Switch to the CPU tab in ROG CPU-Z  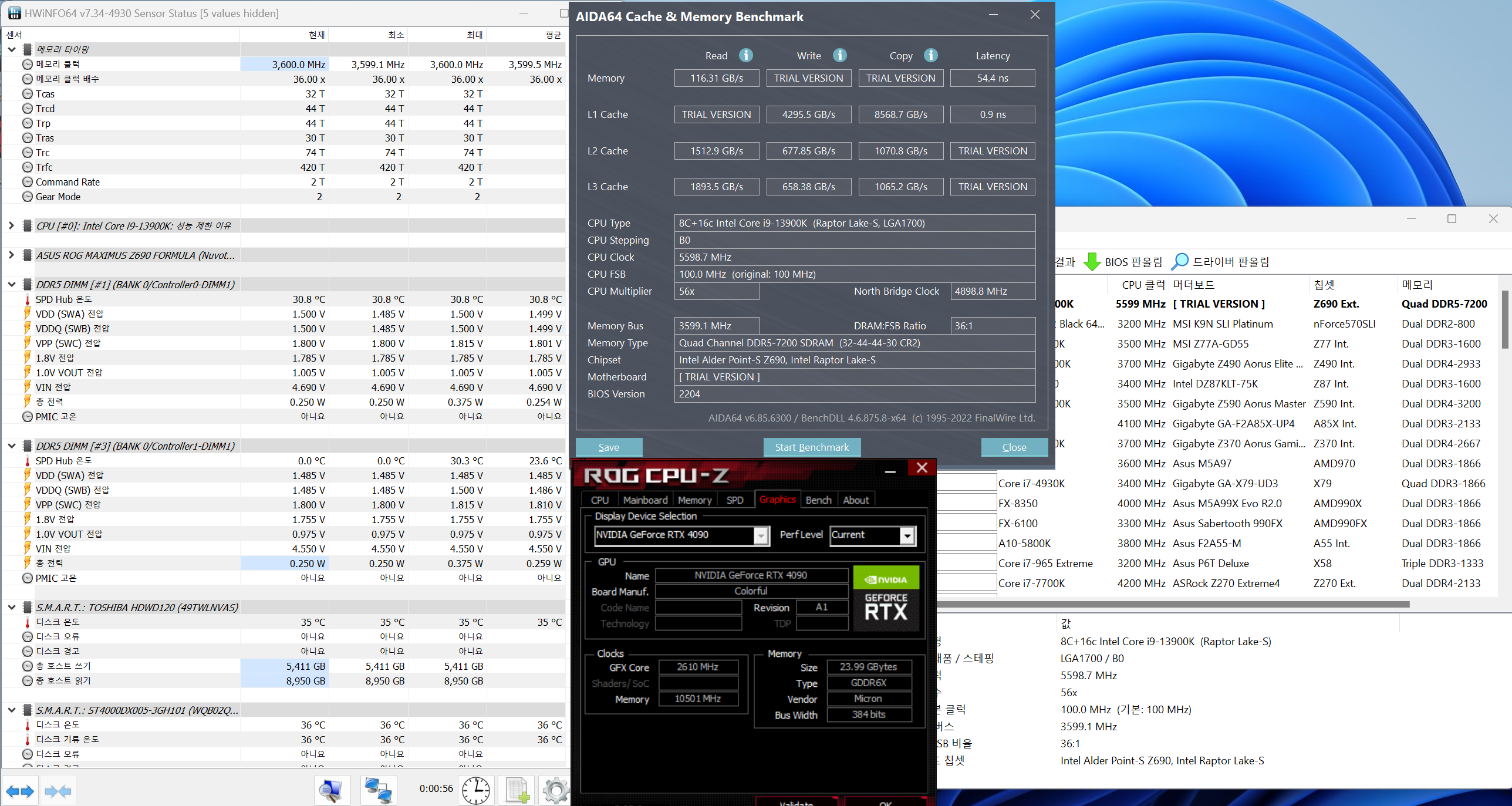click(x=600, y=500)
